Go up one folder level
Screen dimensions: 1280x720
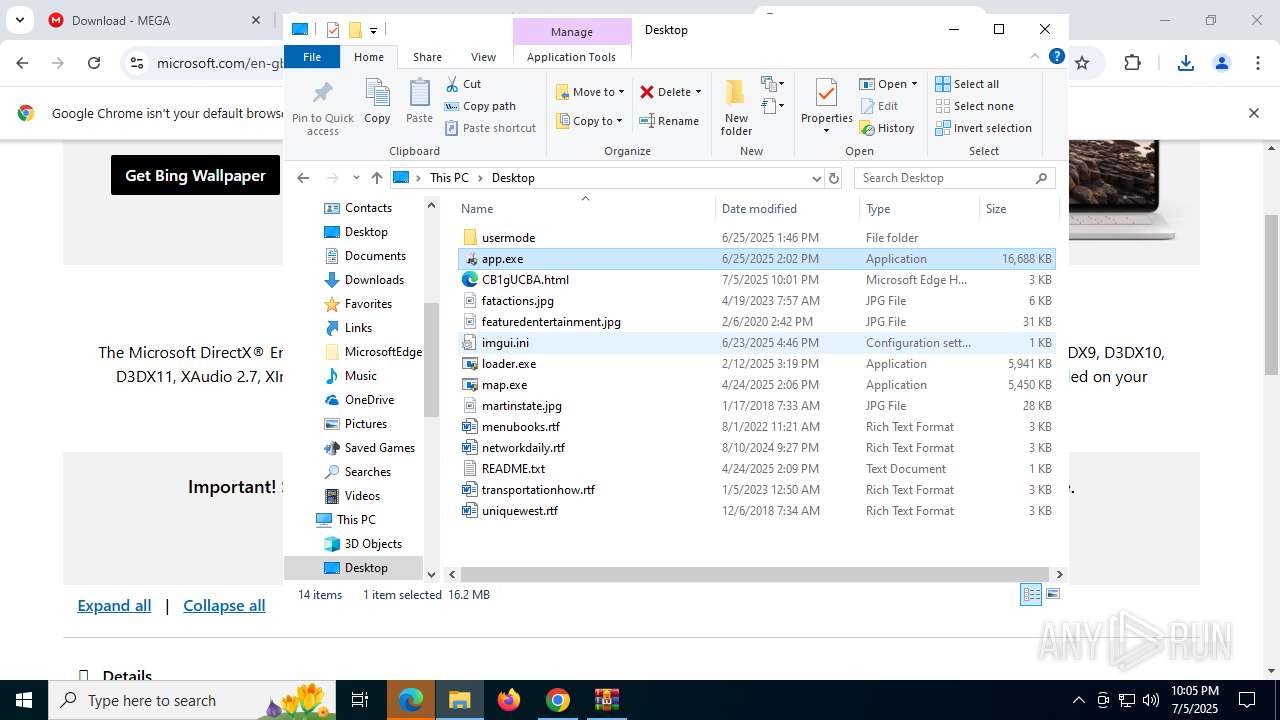pos(376,178)
